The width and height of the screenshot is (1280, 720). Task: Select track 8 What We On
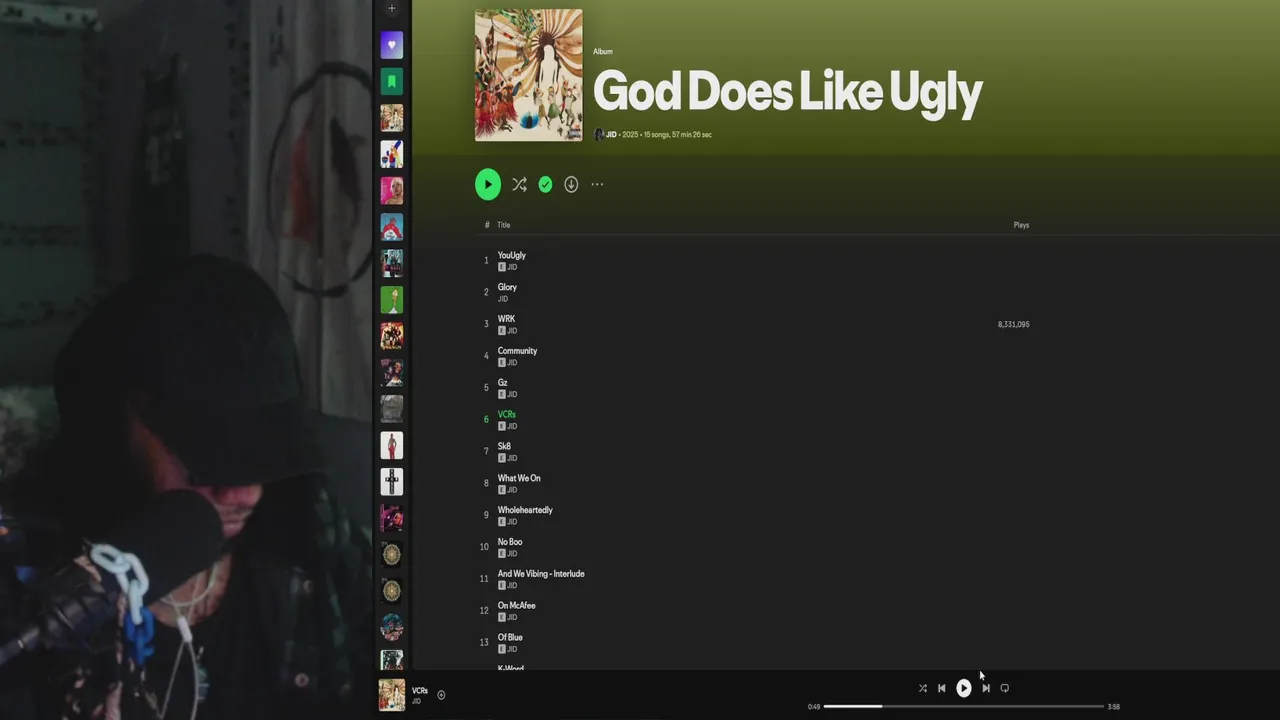point(519,478)
